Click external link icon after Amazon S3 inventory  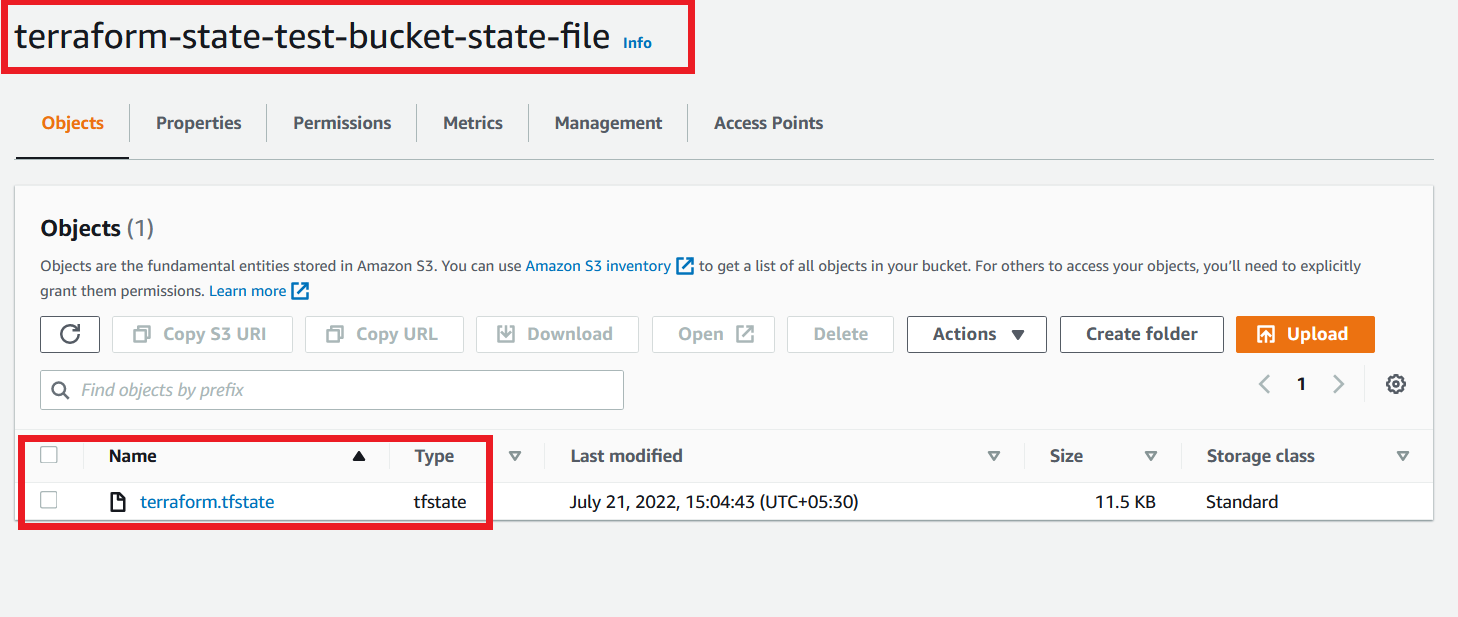685,266
